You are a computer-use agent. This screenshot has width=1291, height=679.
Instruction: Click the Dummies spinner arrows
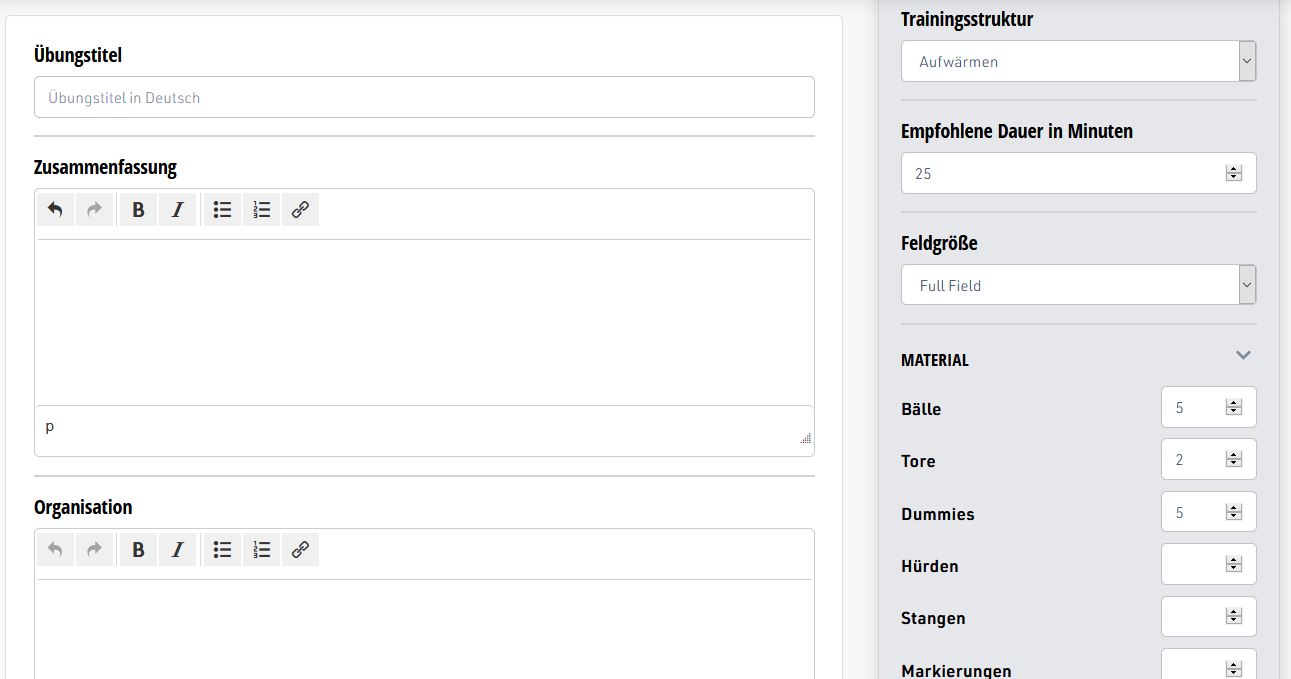[1234, 512]
